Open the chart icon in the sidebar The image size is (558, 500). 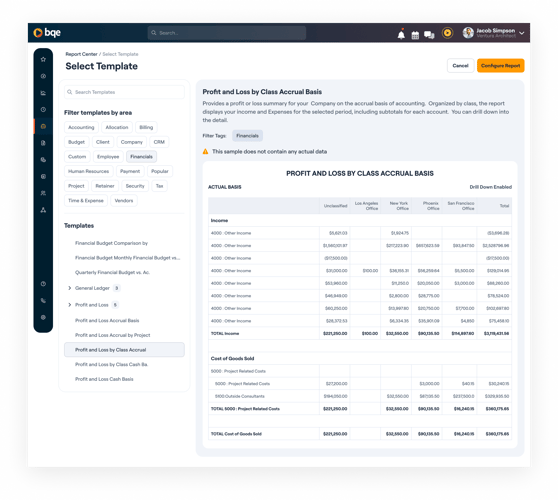(x=43, y=93)
